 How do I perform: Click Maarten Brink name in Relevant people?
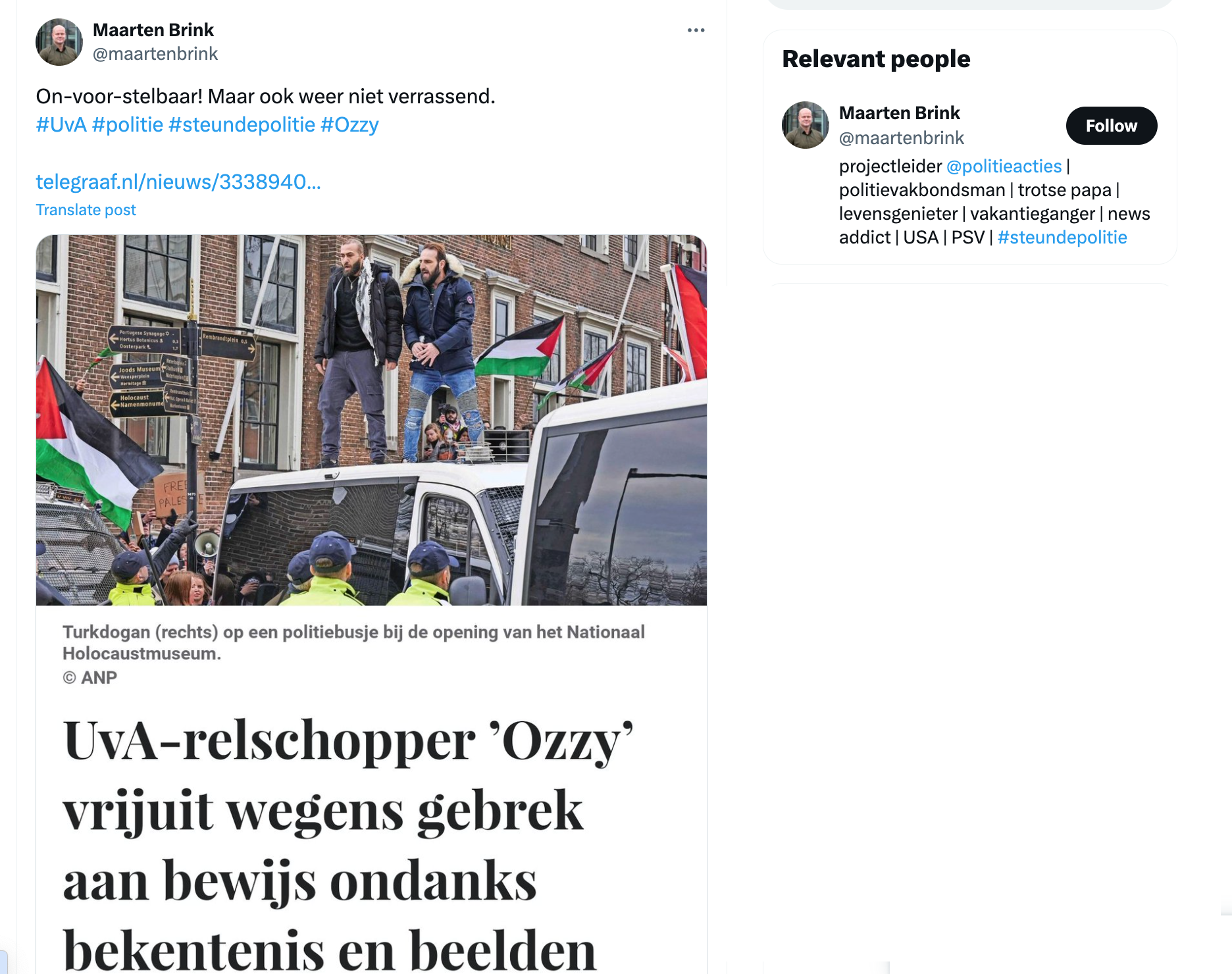coord(900,113)
